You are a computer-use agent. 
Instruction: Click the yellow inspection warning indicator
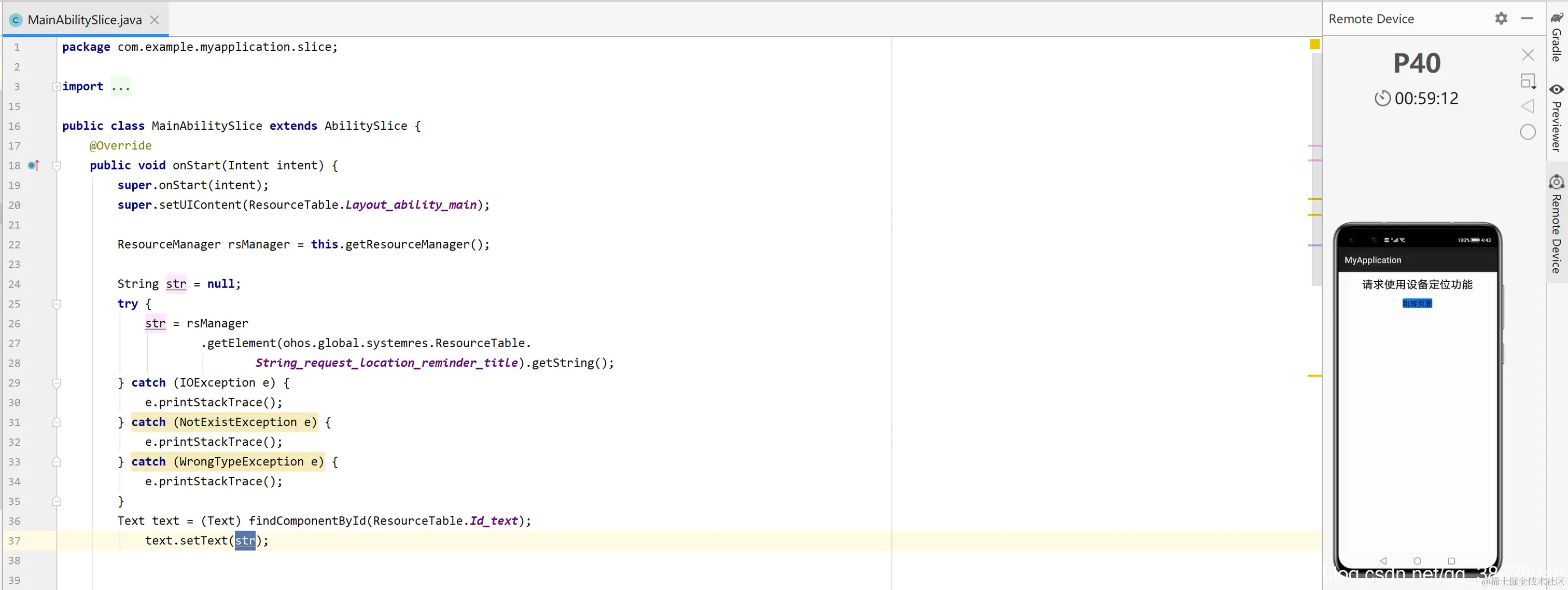tap(1314, 44)
